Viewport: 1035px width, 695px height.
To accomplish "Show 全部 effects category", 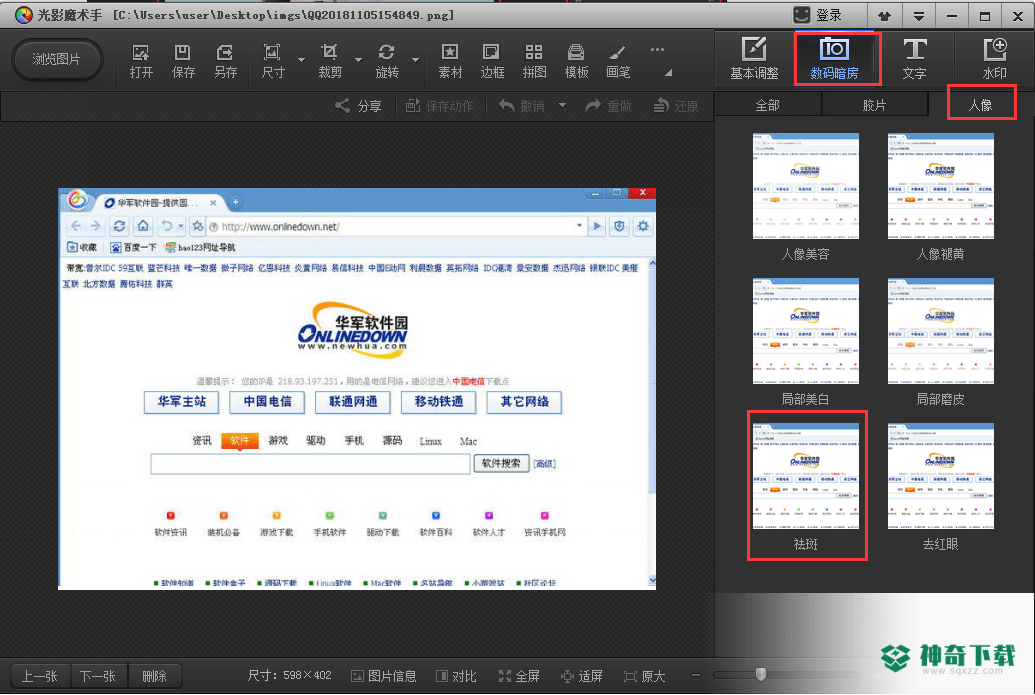I will (x=768, y=105).
